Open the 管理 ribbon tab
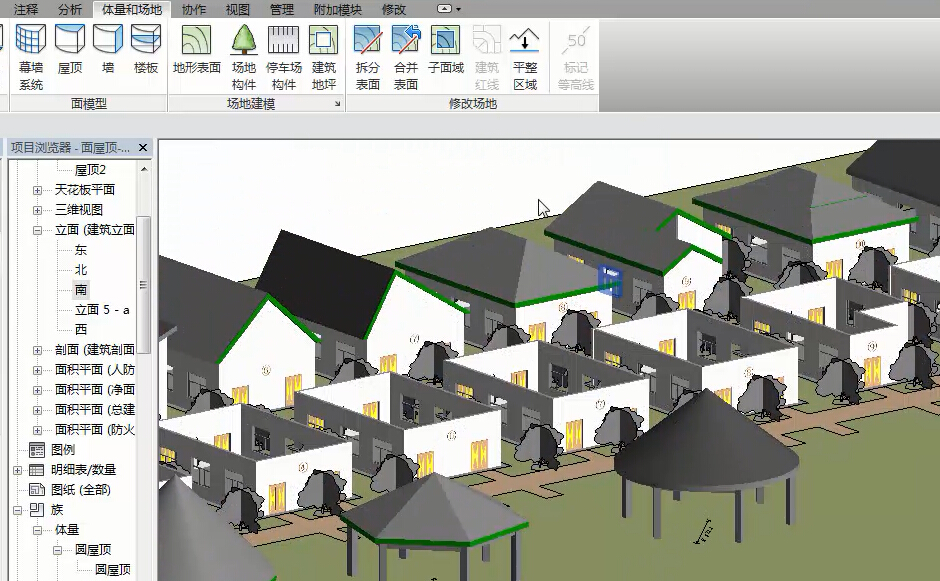This screenshot has width=940, height=581. coord(282,10)
